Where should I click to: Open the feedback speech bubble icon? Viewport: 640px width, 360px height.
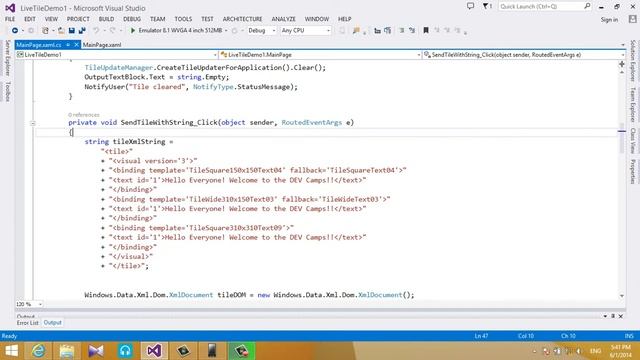coord(470,7)
